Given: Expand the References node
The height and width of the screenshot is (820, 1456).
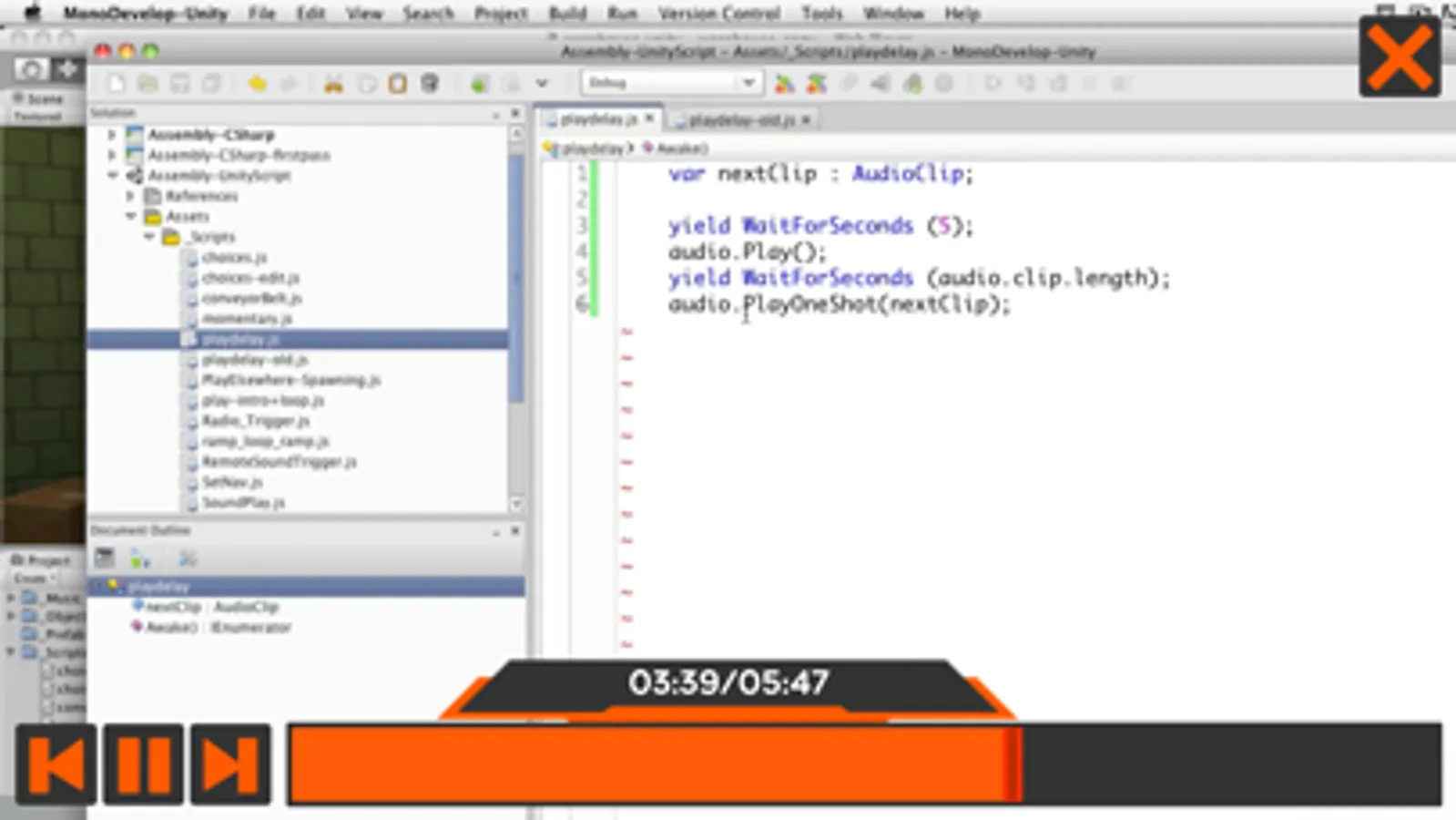Looking at the screenshot, I should pyautogui.click(x=130, y=196).
